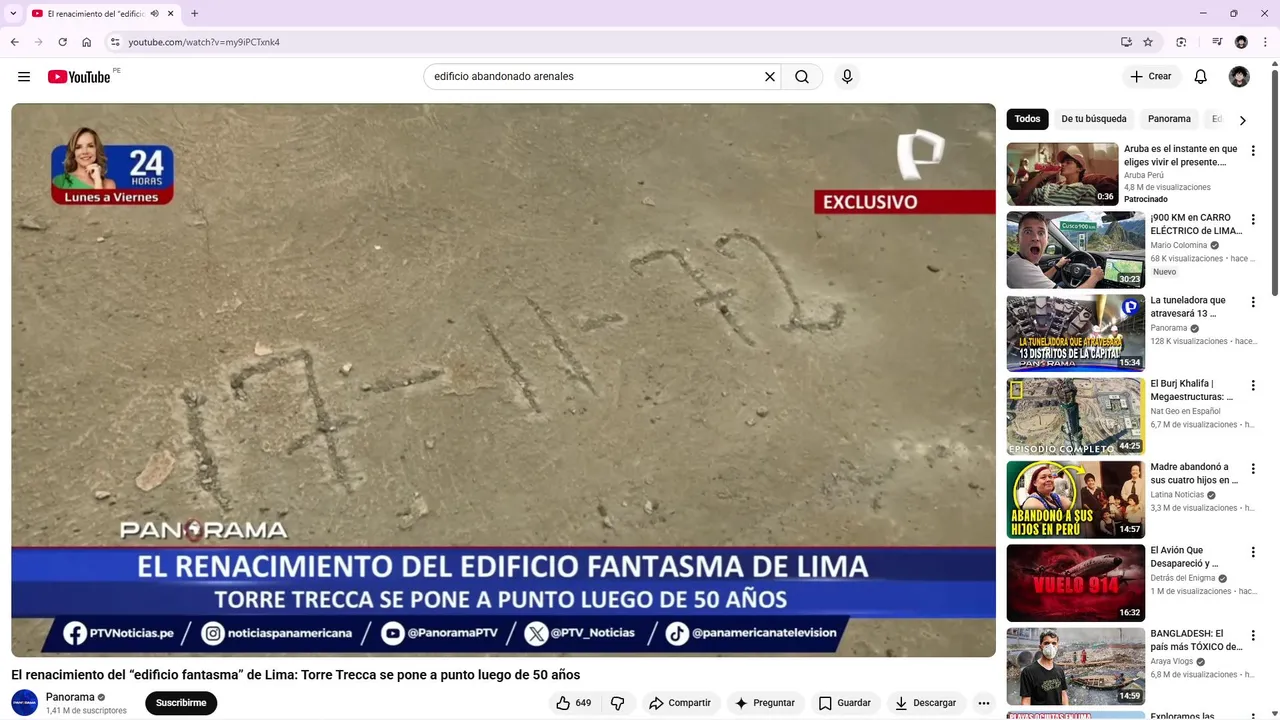Click the title El Avión Que Desapareció
This screenshot has height=720, width=1280.
click(x=1184, y=557)
